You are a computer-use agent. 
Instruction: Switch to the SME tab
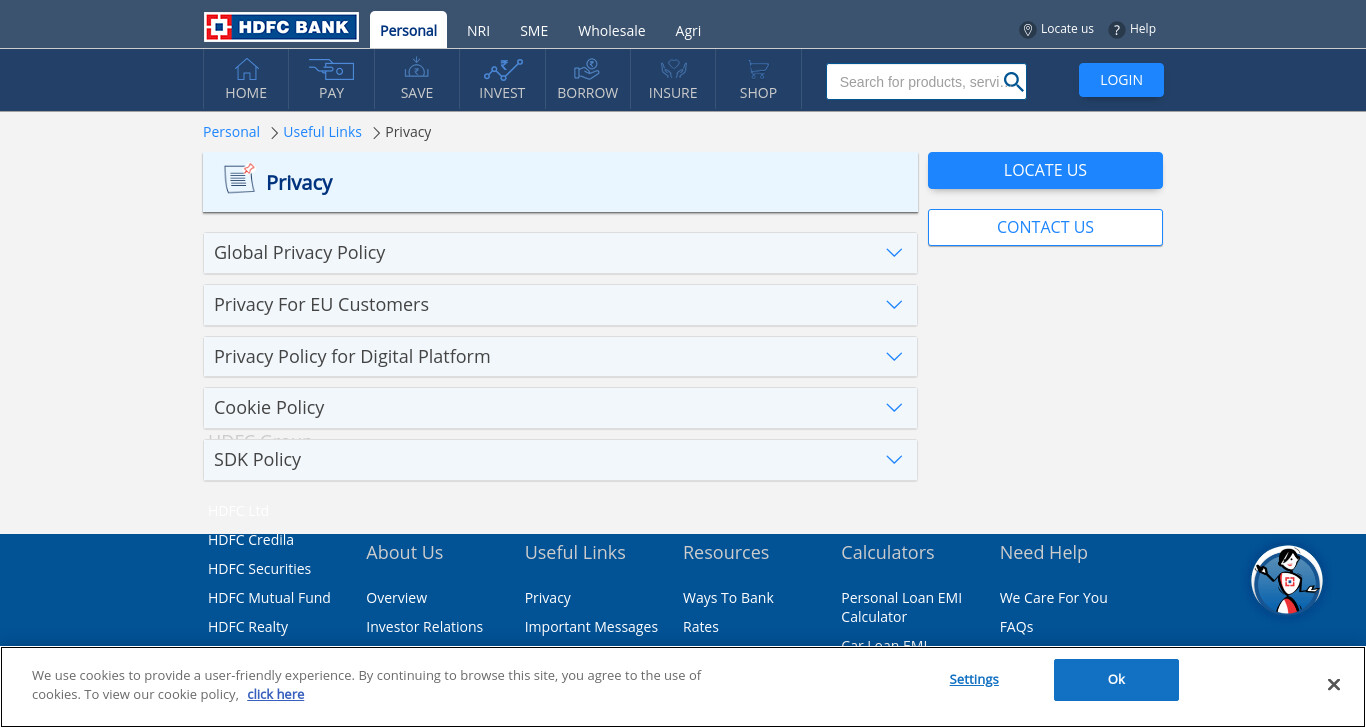pos(534,31)
